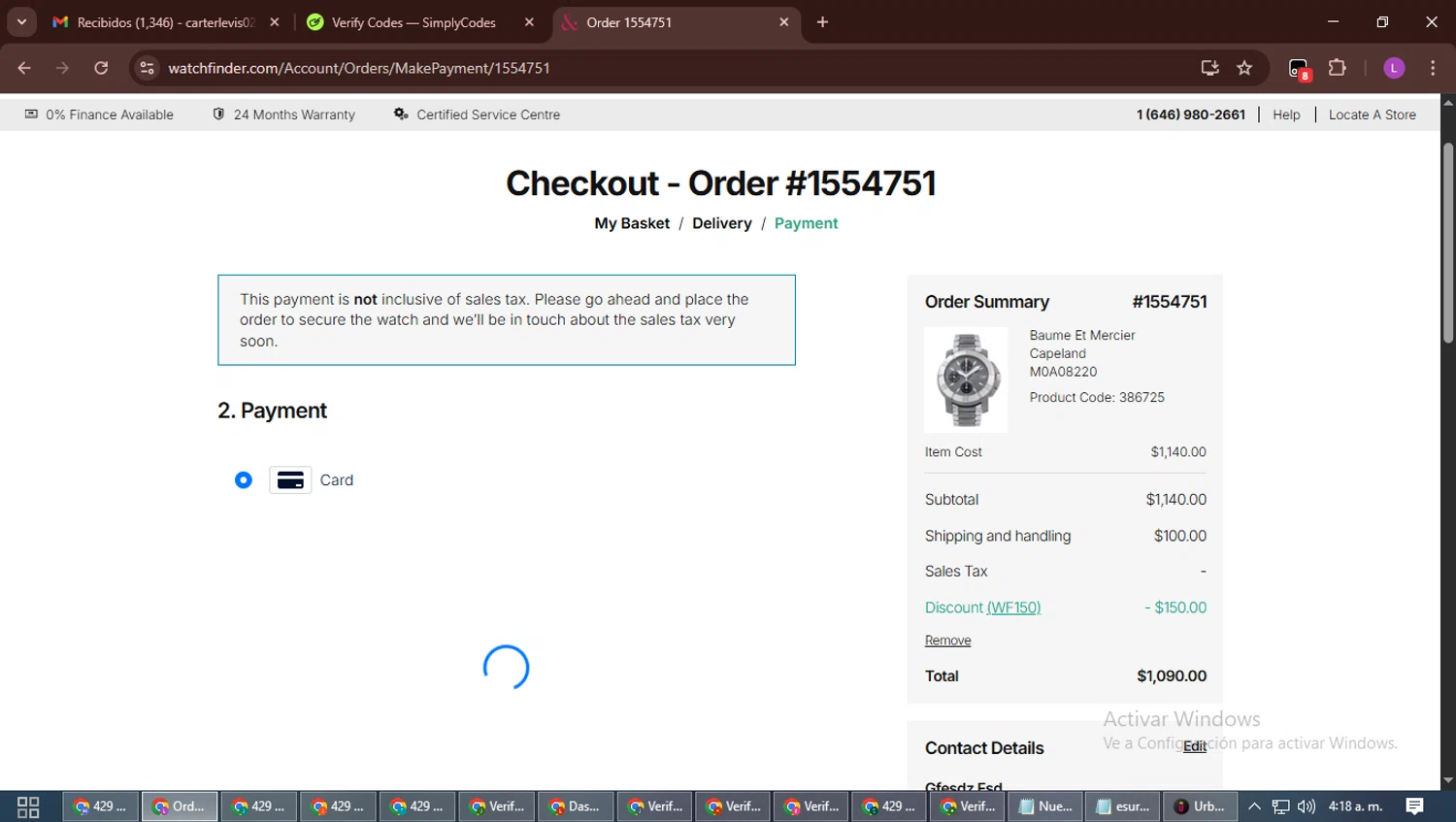1456x822 pixels.
Task: Close the Gmail Recibidos tab
Action: tap(275, 22)
